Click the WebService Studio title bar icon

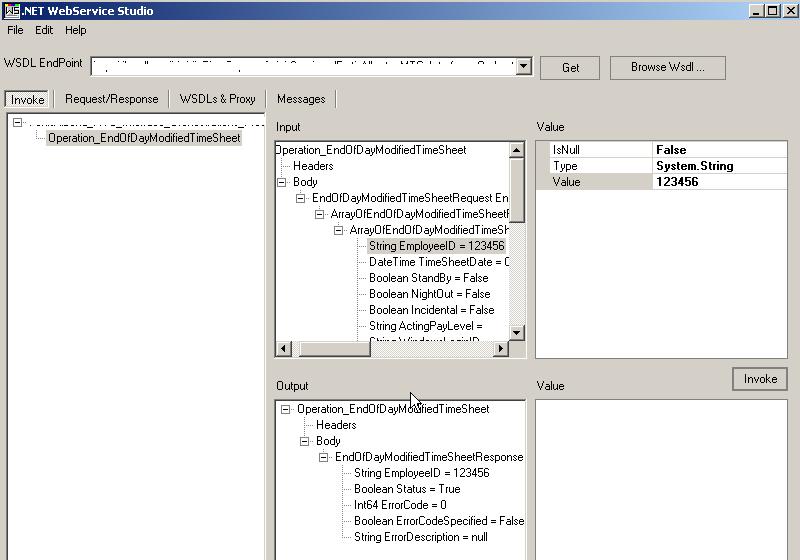(12, 10)
